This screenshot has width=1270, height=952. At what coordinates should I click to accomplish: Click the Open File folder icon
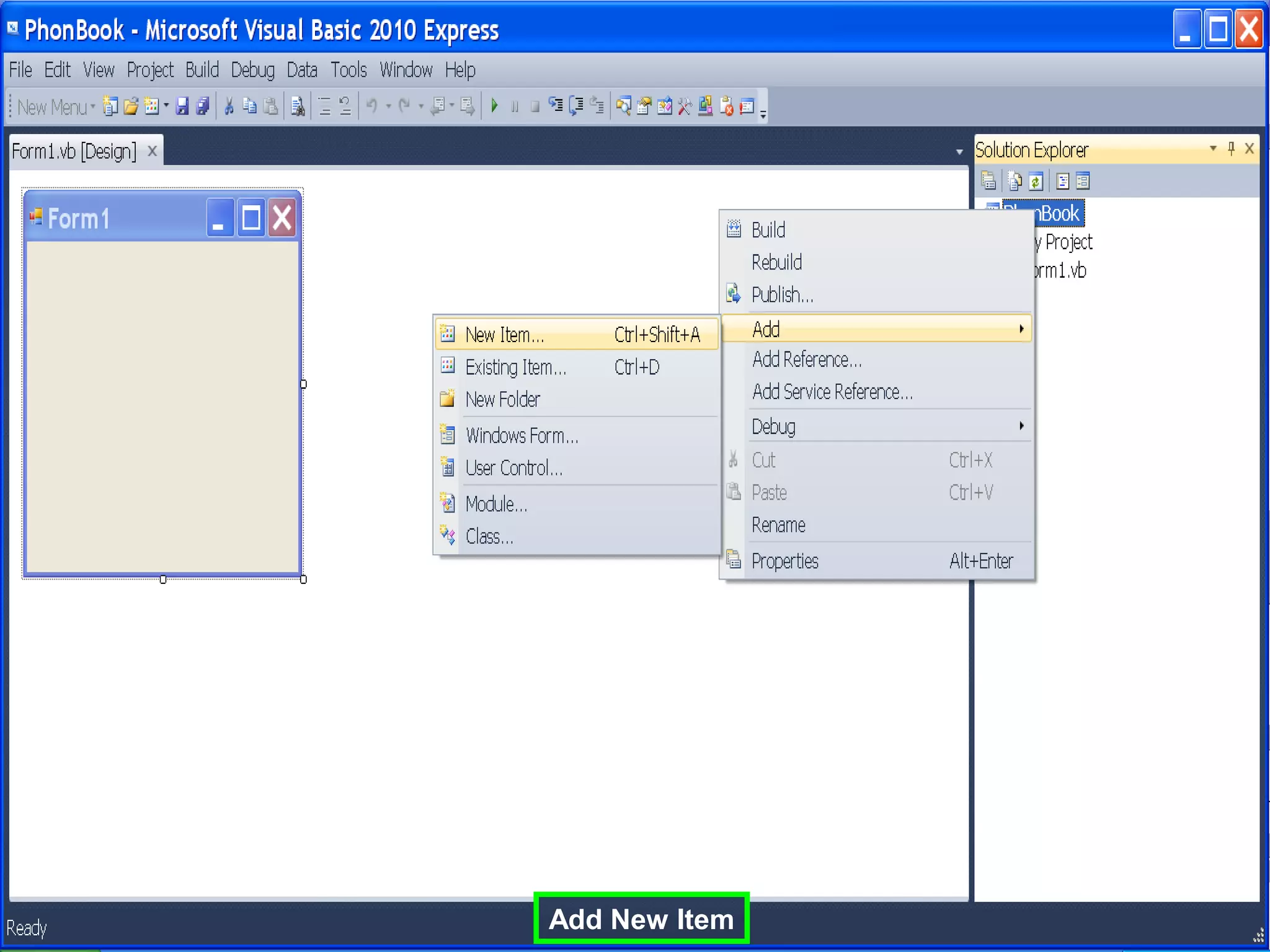[x=131, y=107]
